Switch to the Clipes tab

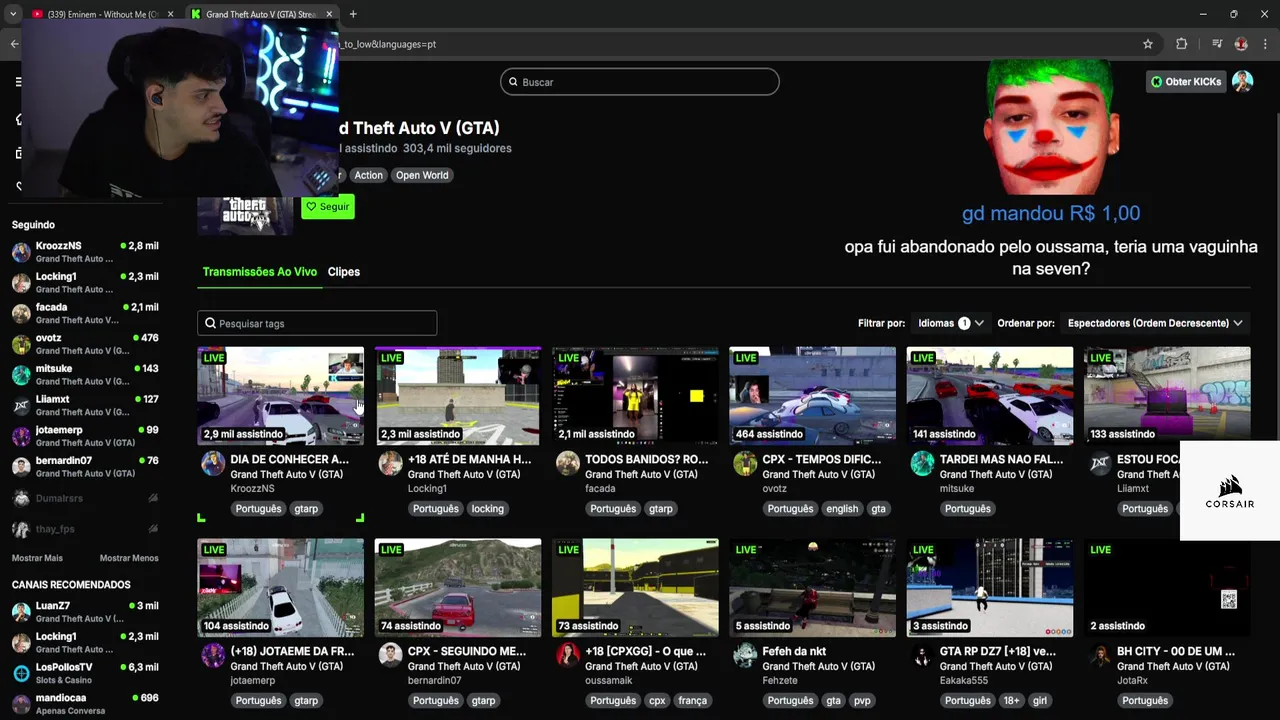click(344, 272)
